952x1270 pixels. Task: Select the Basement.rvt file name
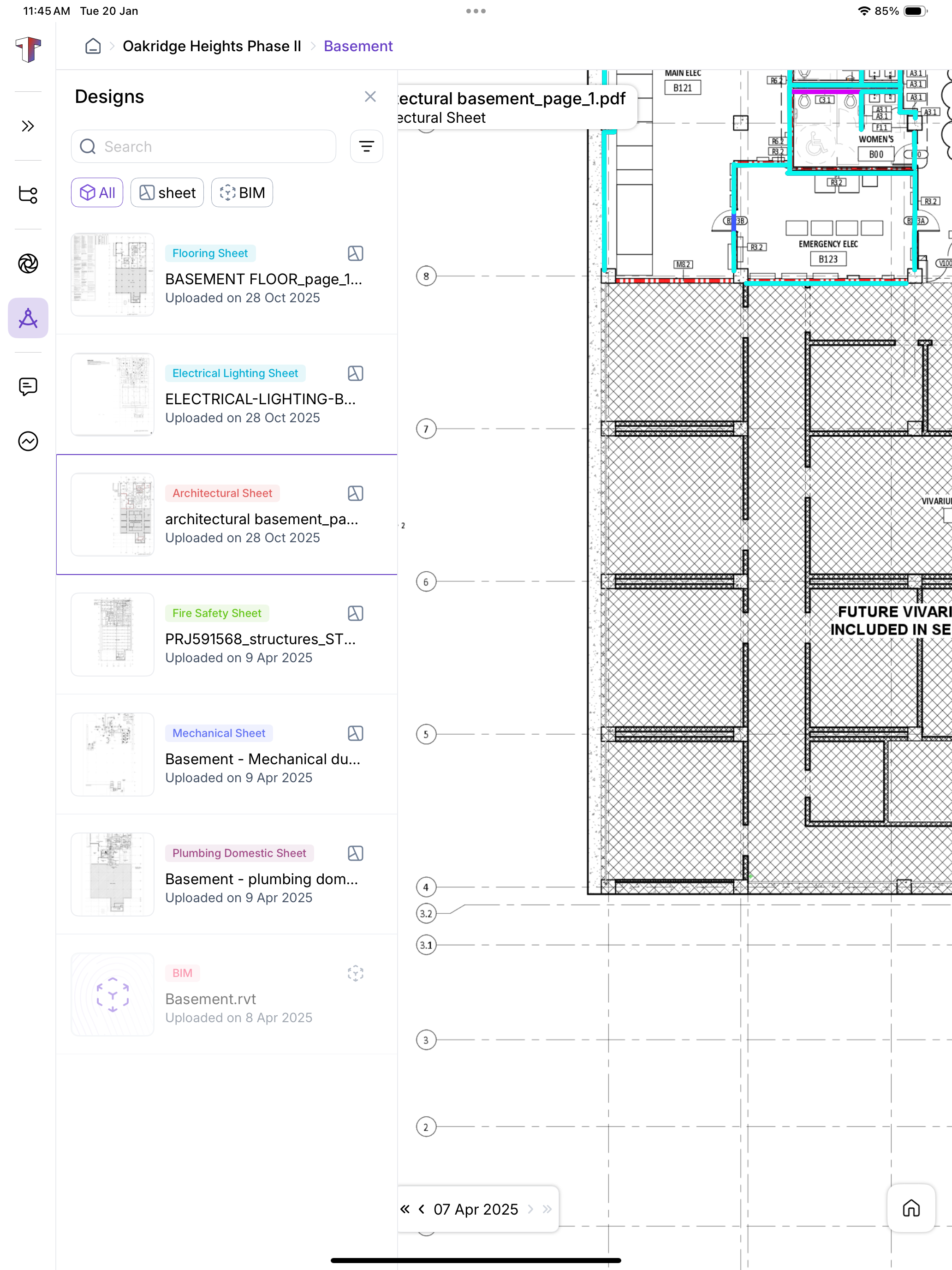tap(211, 999)
